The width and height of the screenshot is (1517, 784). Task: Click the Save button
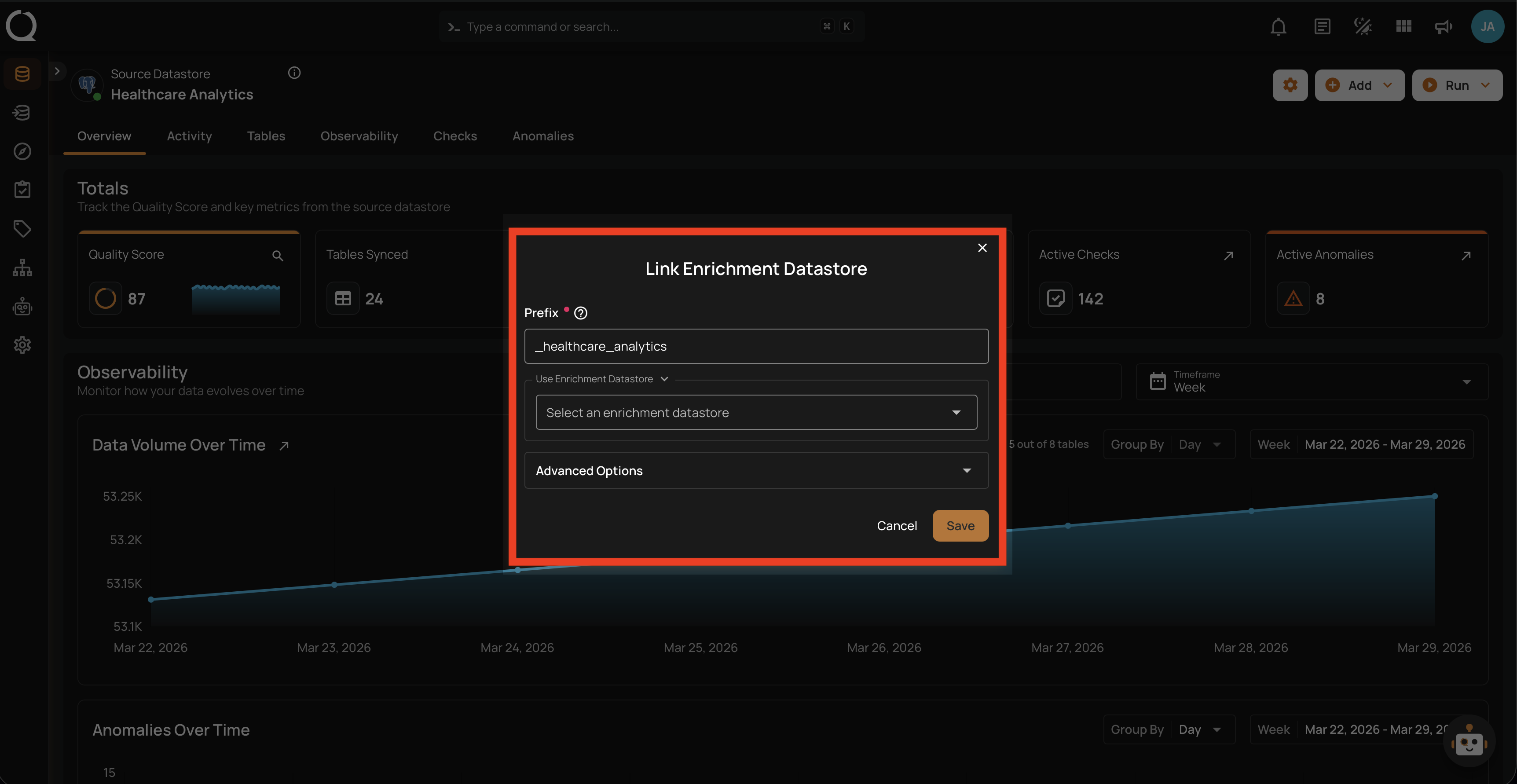960,525
